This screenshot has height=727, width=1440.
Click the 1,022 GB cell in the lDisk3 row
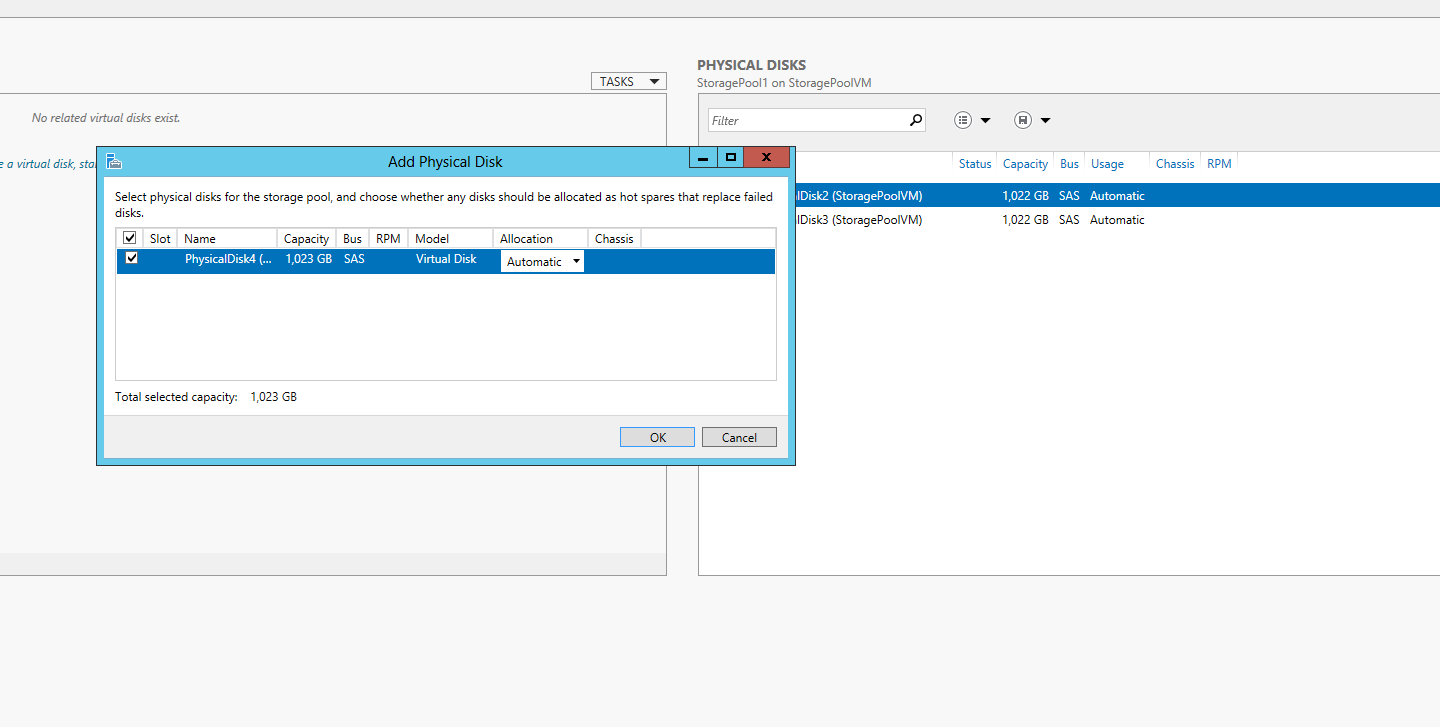[x=1025, y=220]
